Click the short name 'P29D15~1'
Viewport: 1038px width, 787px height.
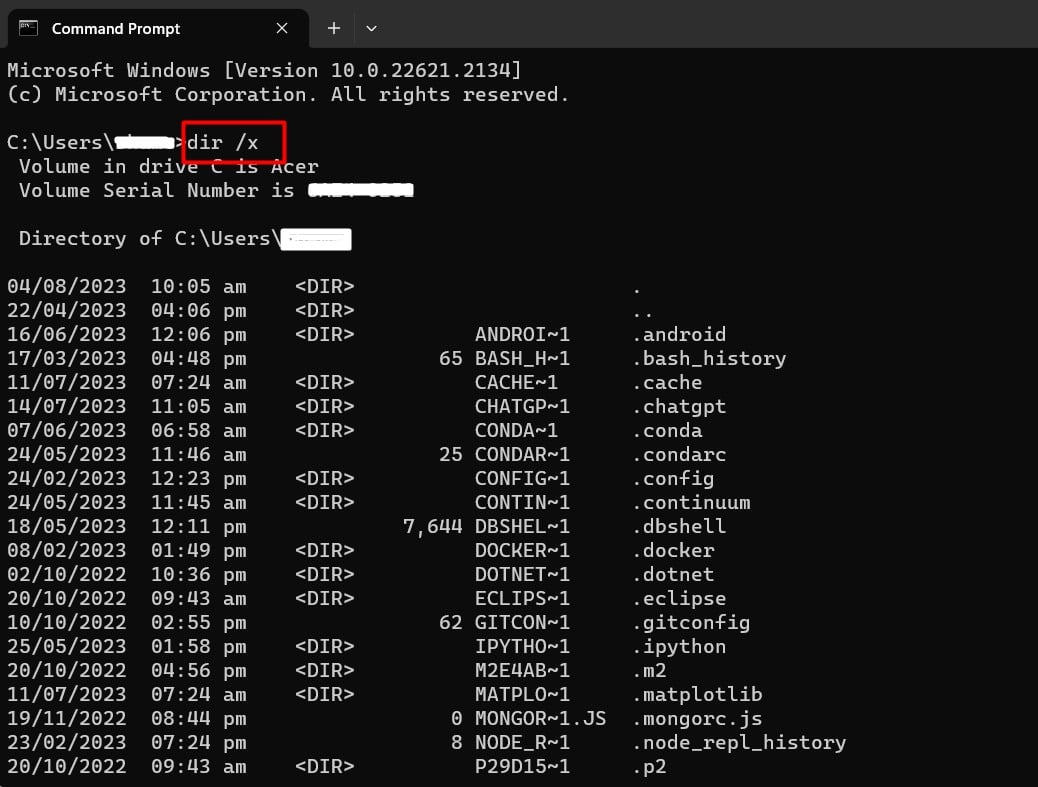[x=522, y=766]
